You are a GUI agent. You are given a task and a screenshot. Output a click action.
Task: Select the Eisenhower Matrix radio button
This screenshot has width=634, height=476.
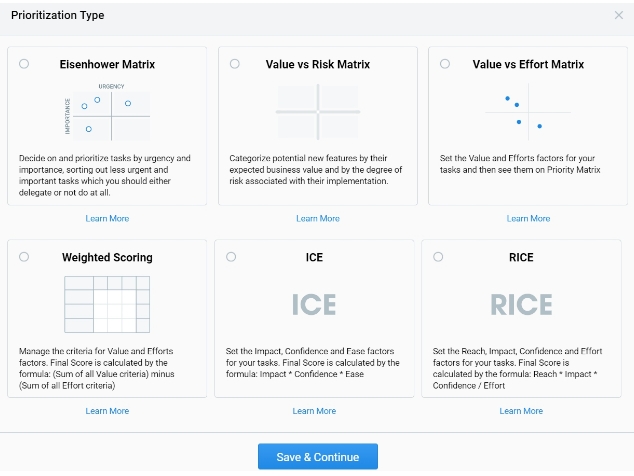pyautogui.click(x=24, y=64)
